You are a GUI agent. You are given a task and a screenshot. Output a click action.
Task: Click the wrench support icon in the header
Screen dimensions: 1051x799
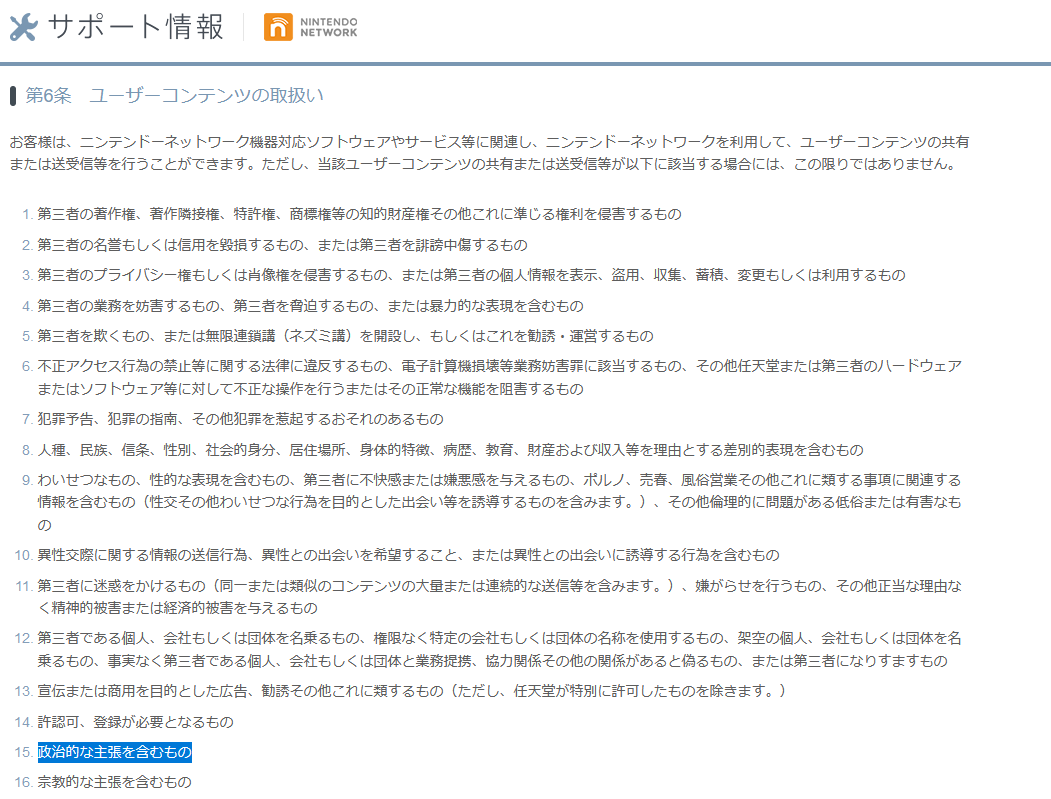24,27
